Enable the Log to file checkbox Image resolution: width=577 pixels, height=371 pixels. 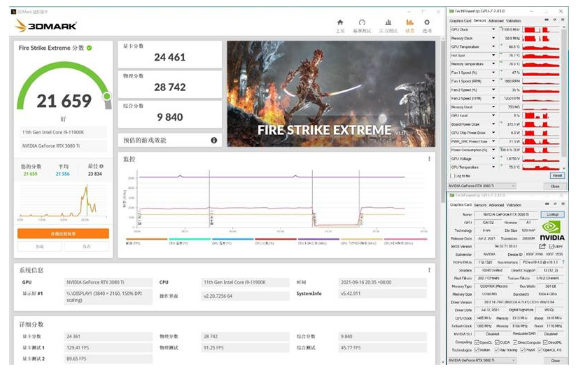tap(453, 176)
